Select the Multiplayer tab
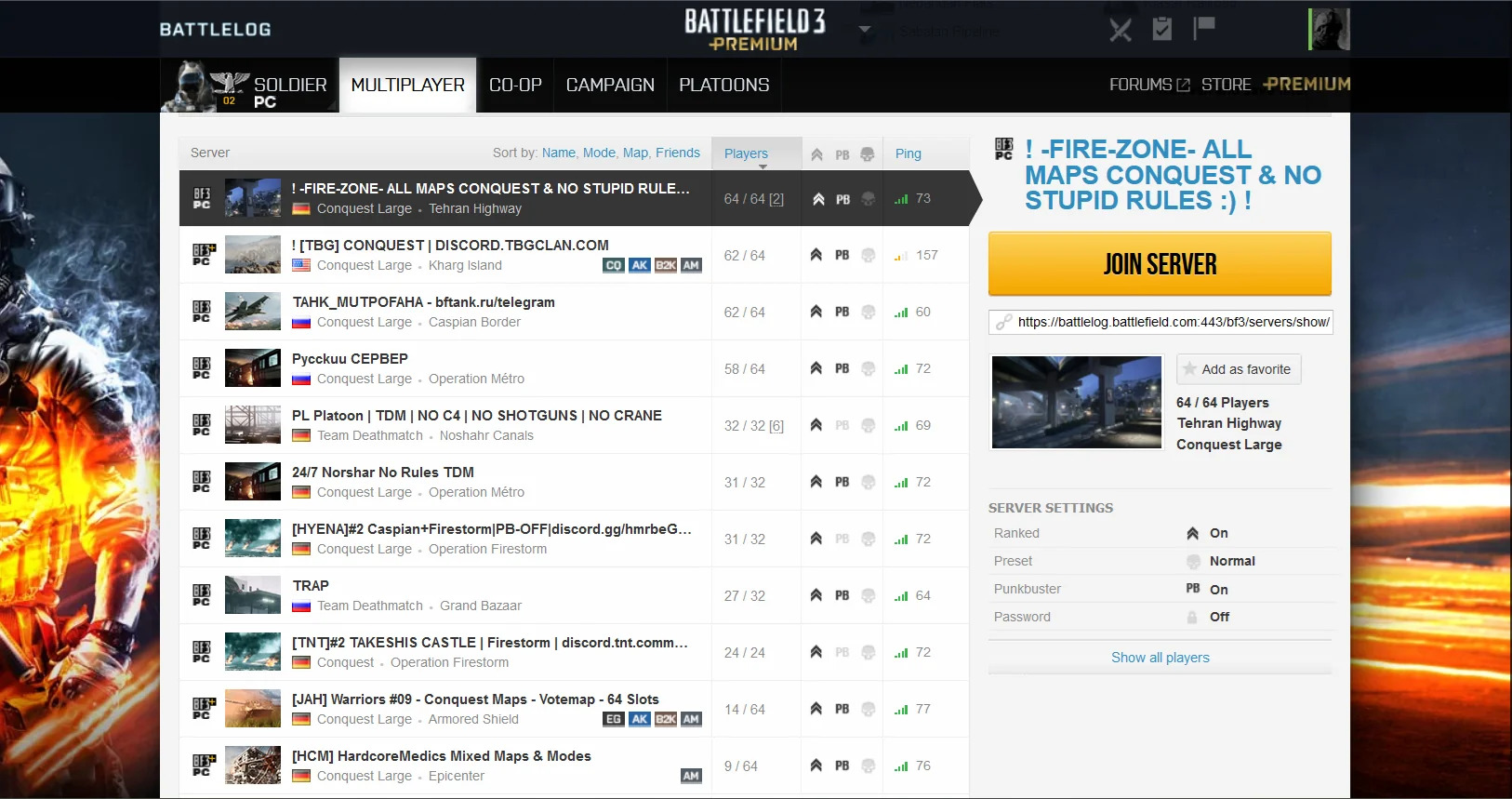The image size is (1512, 799). click(x=407, y=85)
